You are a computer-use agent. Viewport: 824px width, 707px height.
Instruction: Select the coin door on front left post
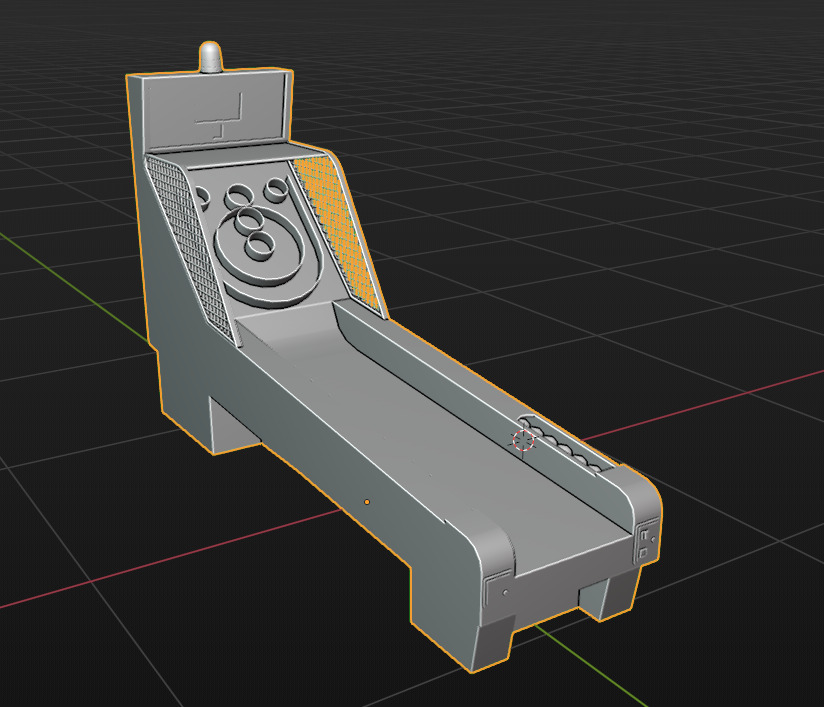(497, 589)
